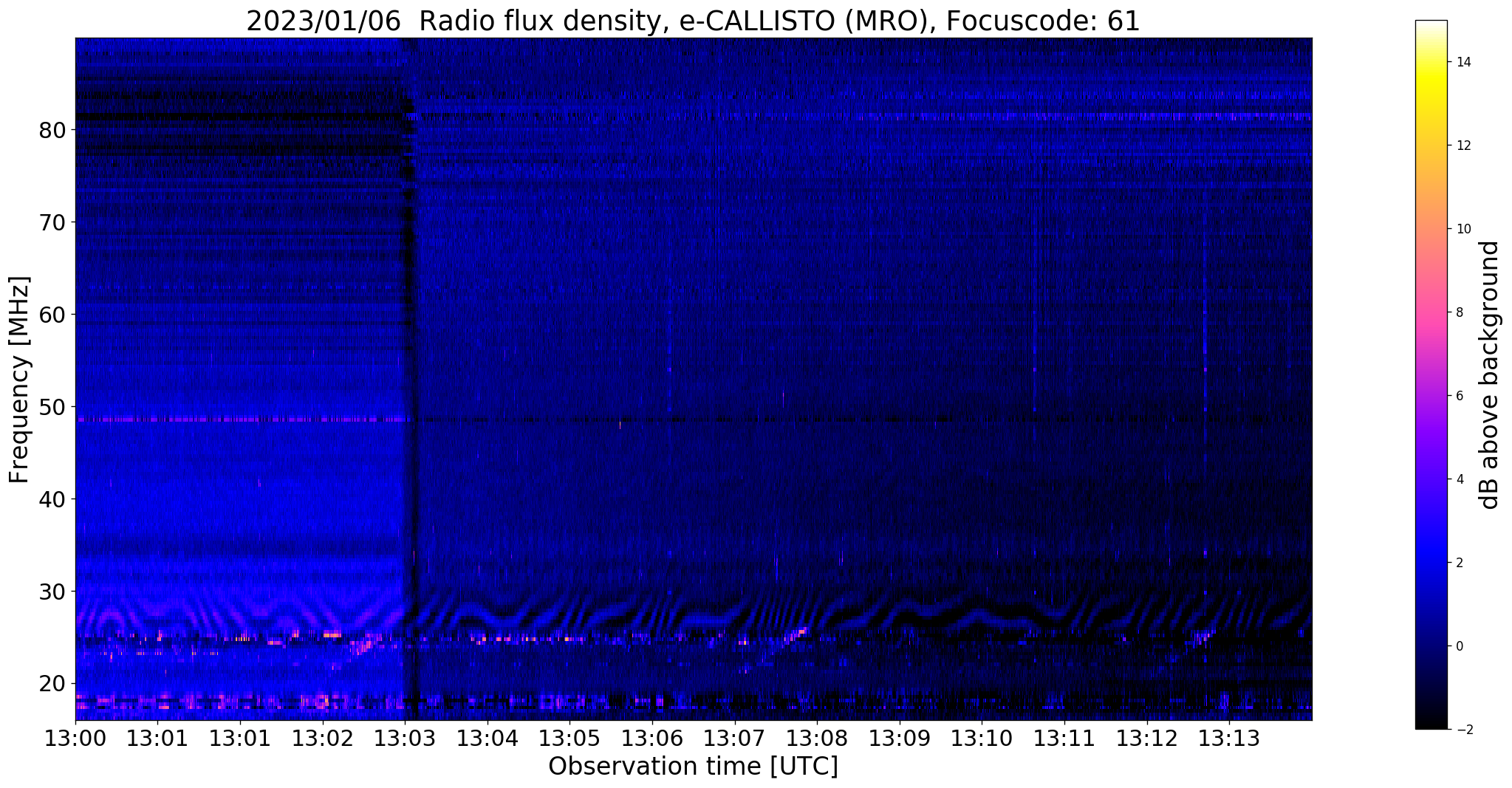Click the 13:09 time tick label
Screen dimensions: 1512x788
pyautogui.click(x=900, y=738)
